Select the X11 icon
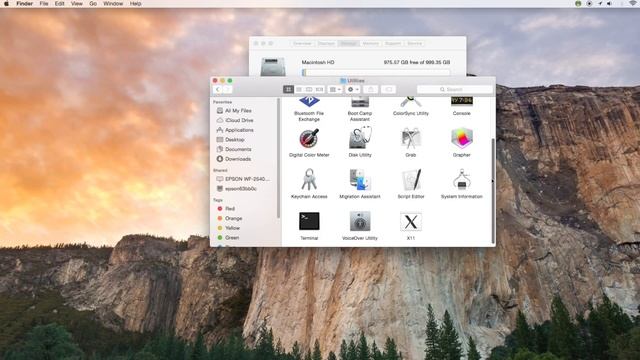Viewport: 640px width, 360px height. click(411, 222)
